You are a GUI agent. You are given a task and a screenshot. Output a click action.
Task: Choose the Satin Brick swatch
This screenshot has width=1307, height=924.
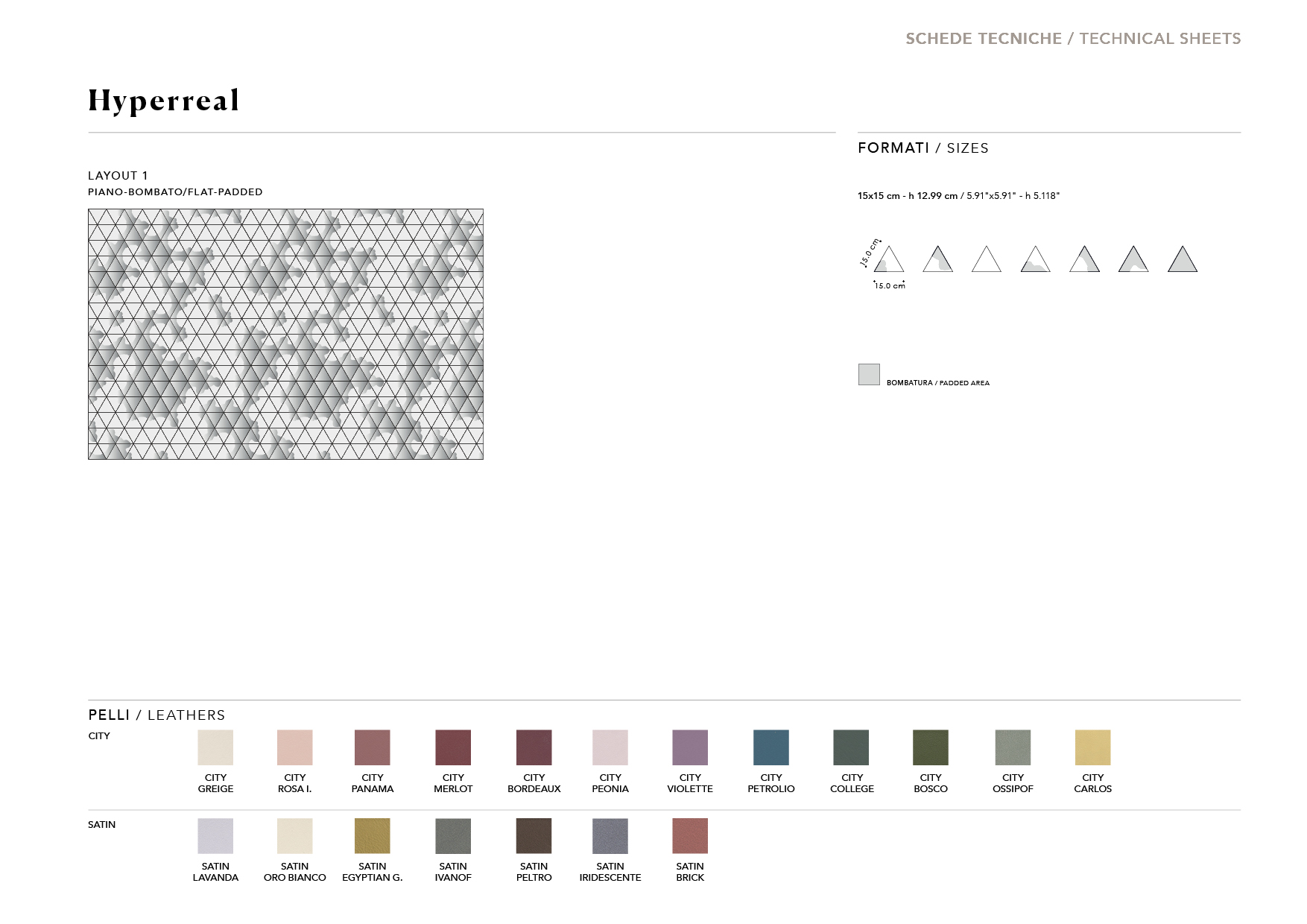coord(690,836)
